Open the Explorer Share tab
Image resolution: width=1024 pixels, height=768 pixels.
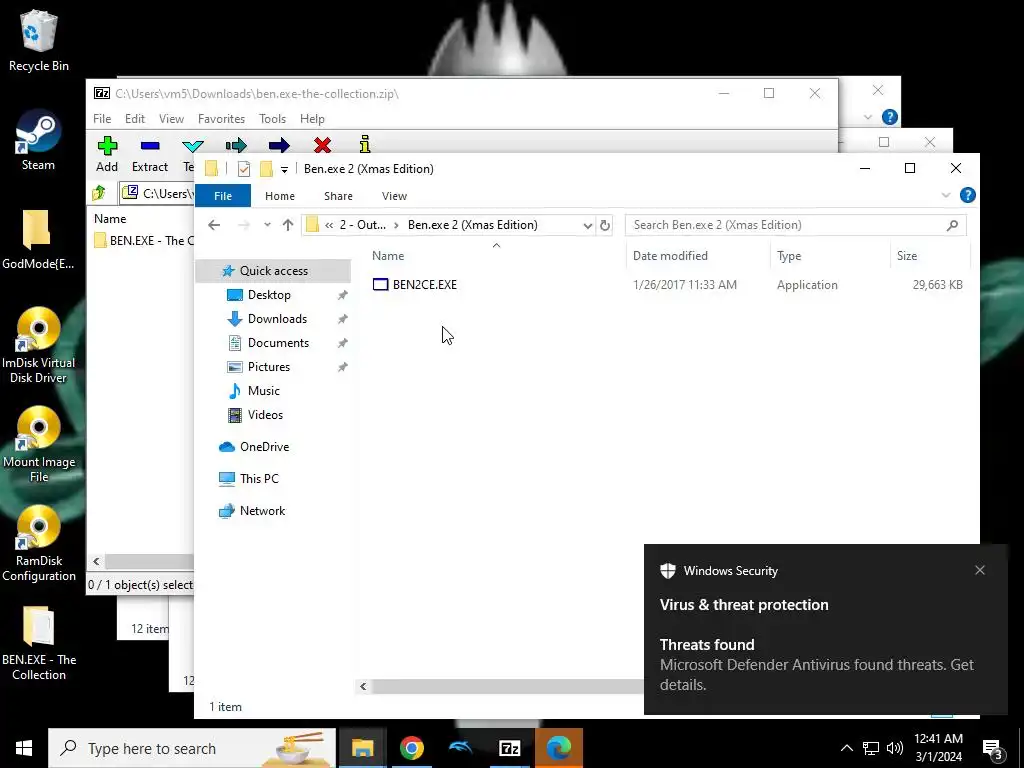[x=338, y=196]
